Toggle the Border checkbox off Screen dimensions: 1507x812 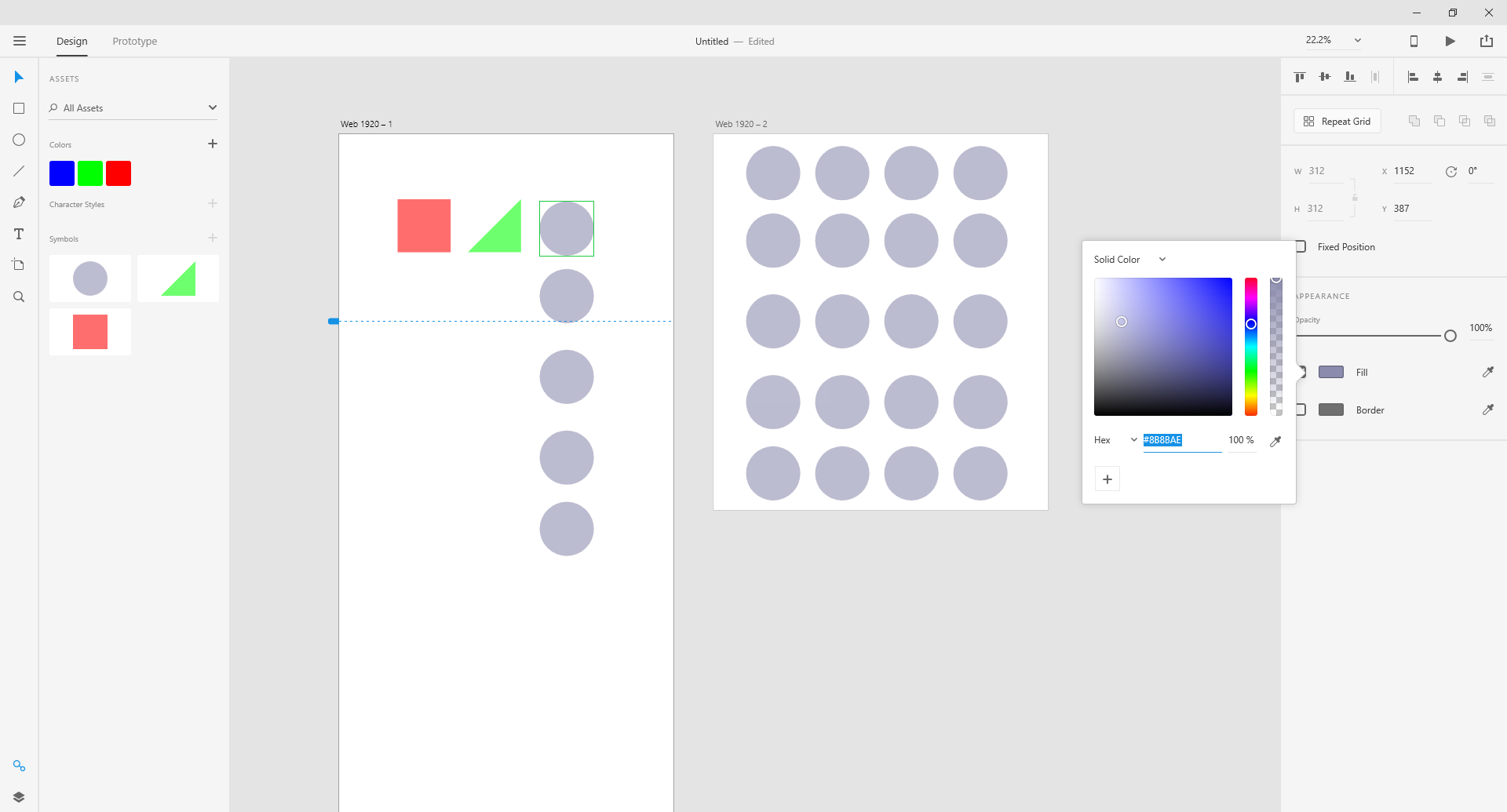pos(1301,410)
